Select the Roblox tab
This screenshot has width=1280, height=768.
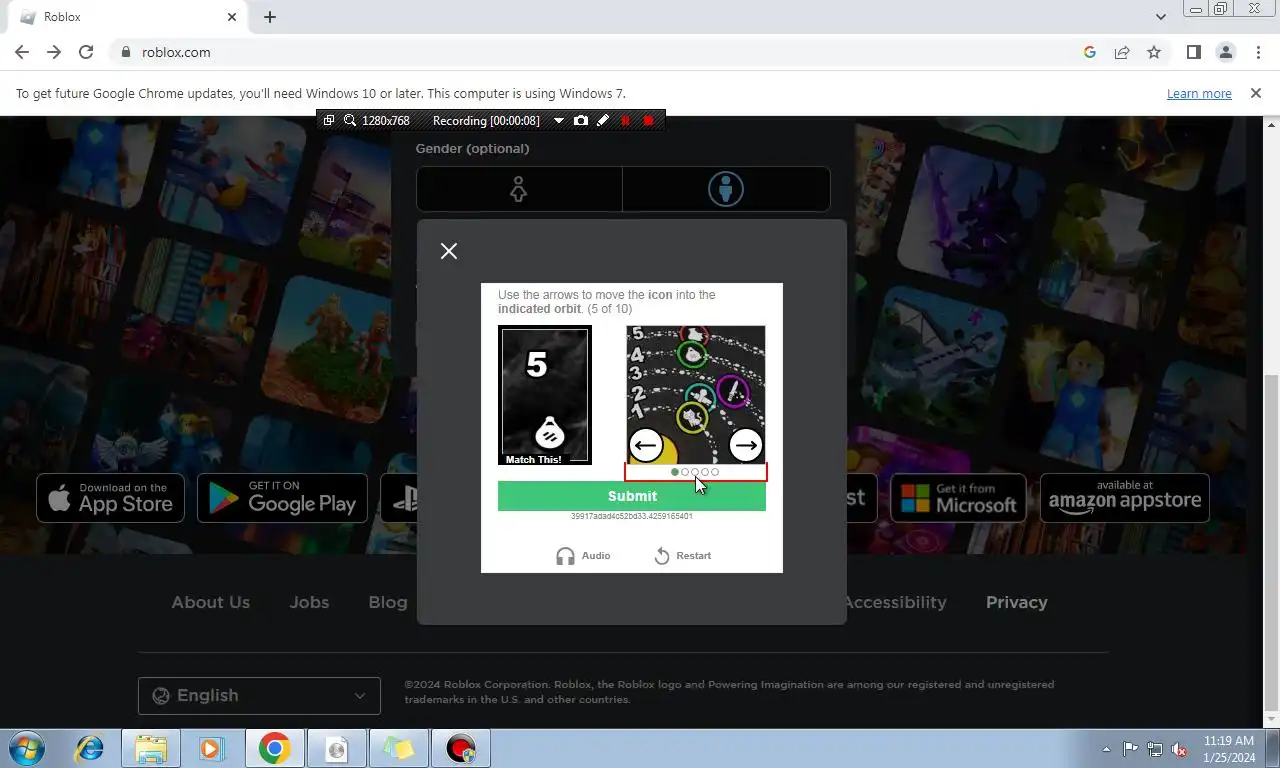[128, 17]
